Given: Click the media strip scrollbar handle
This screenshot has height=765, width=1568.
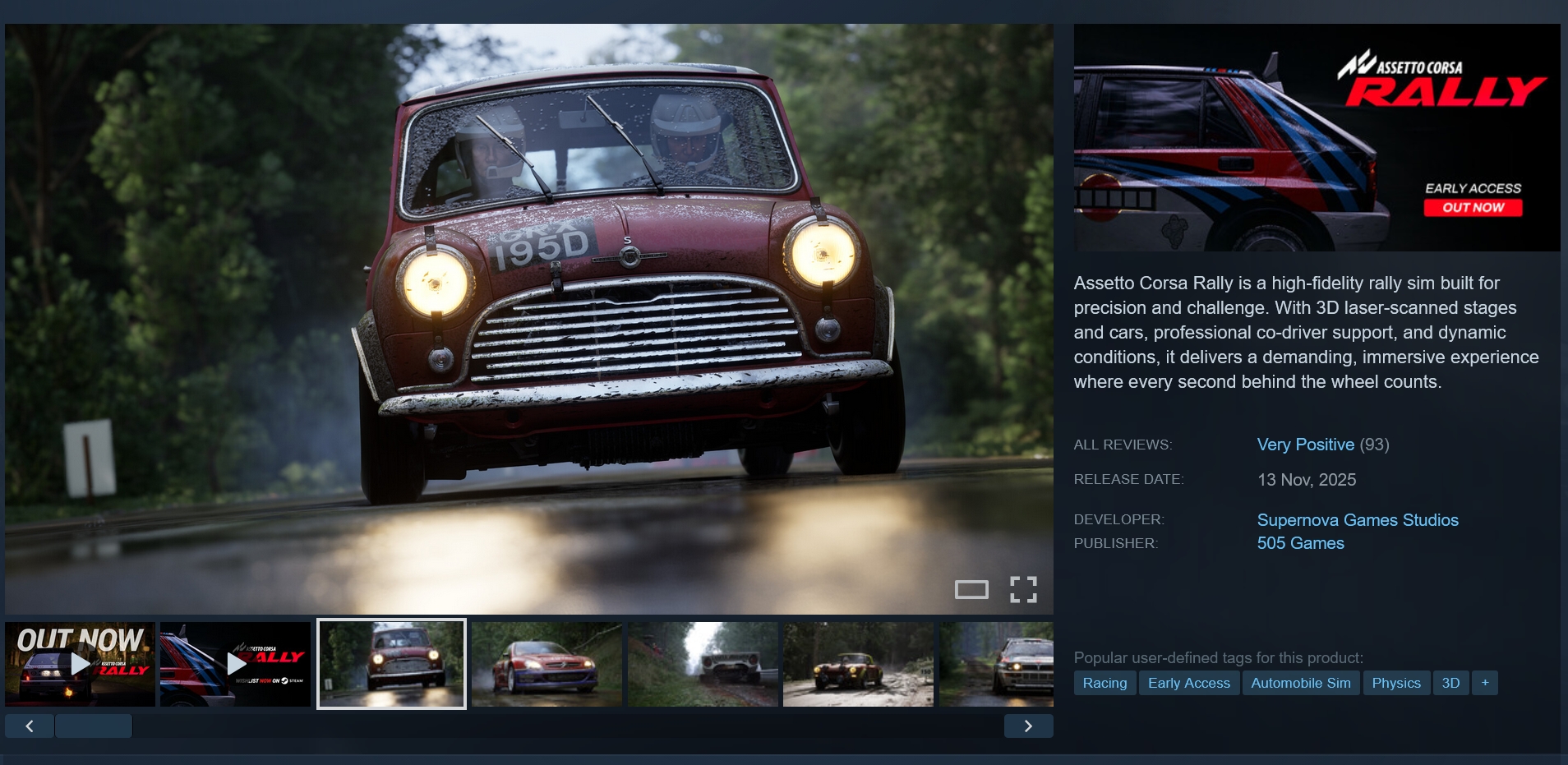Looking at the screenshot, I should pyautogui.click(x=93, y=726).
